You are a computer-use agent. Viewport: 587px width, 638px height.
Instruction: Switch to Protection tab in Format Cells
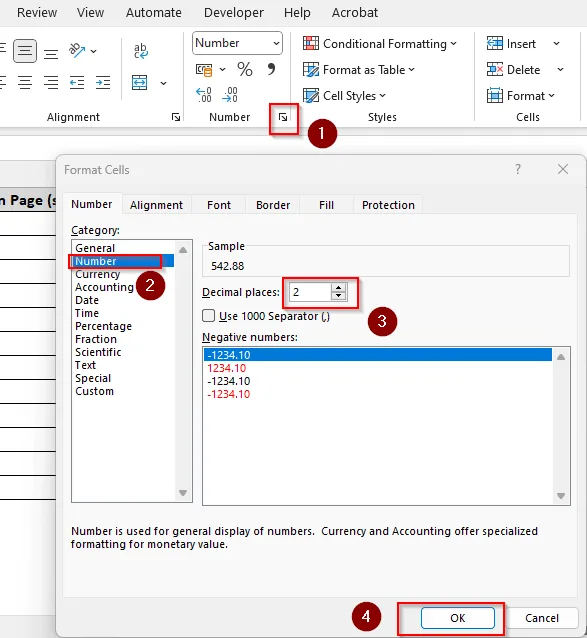pos(388,205)
